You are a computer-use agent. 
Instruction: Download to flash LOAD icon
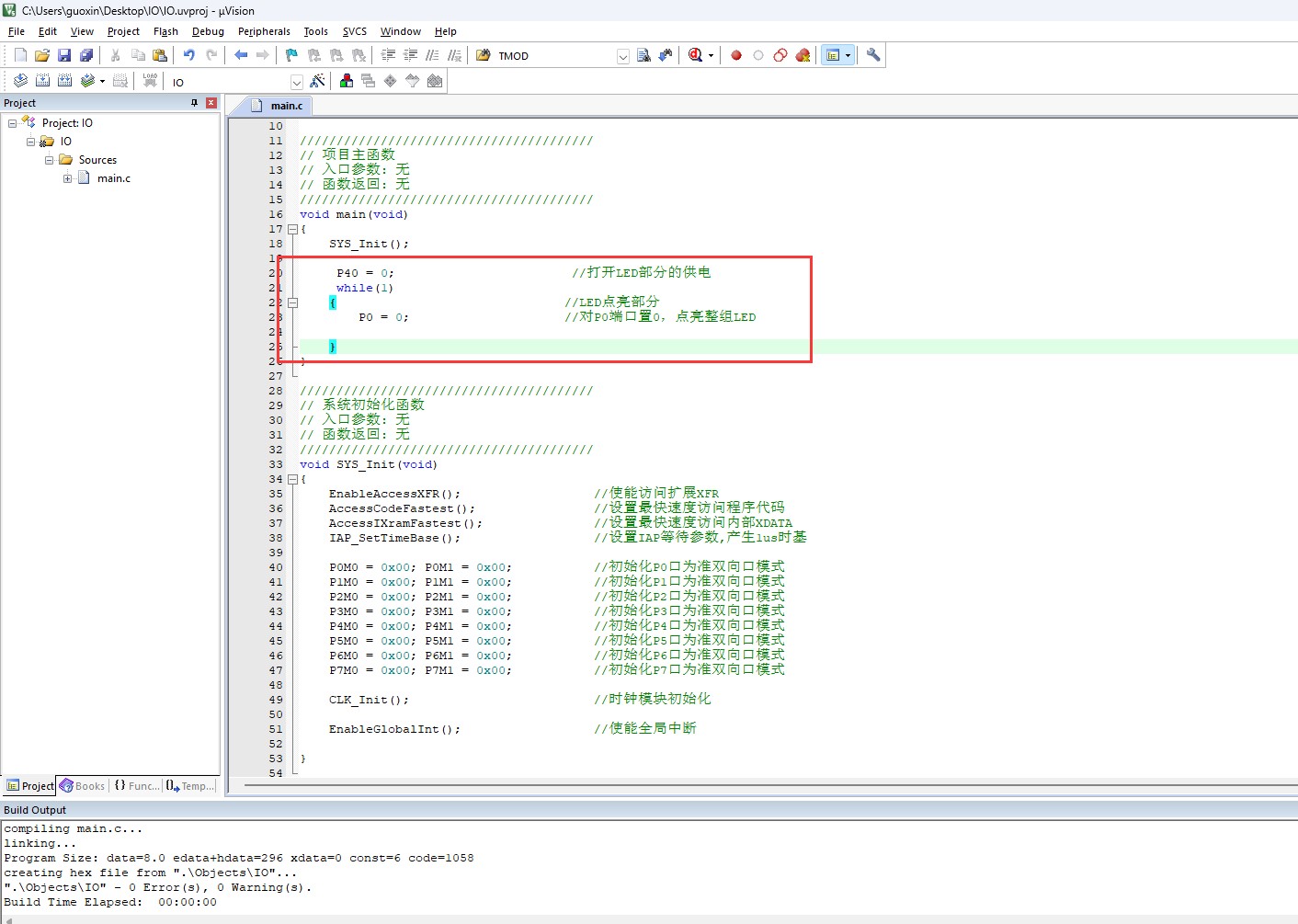click(x=150, y=81)
